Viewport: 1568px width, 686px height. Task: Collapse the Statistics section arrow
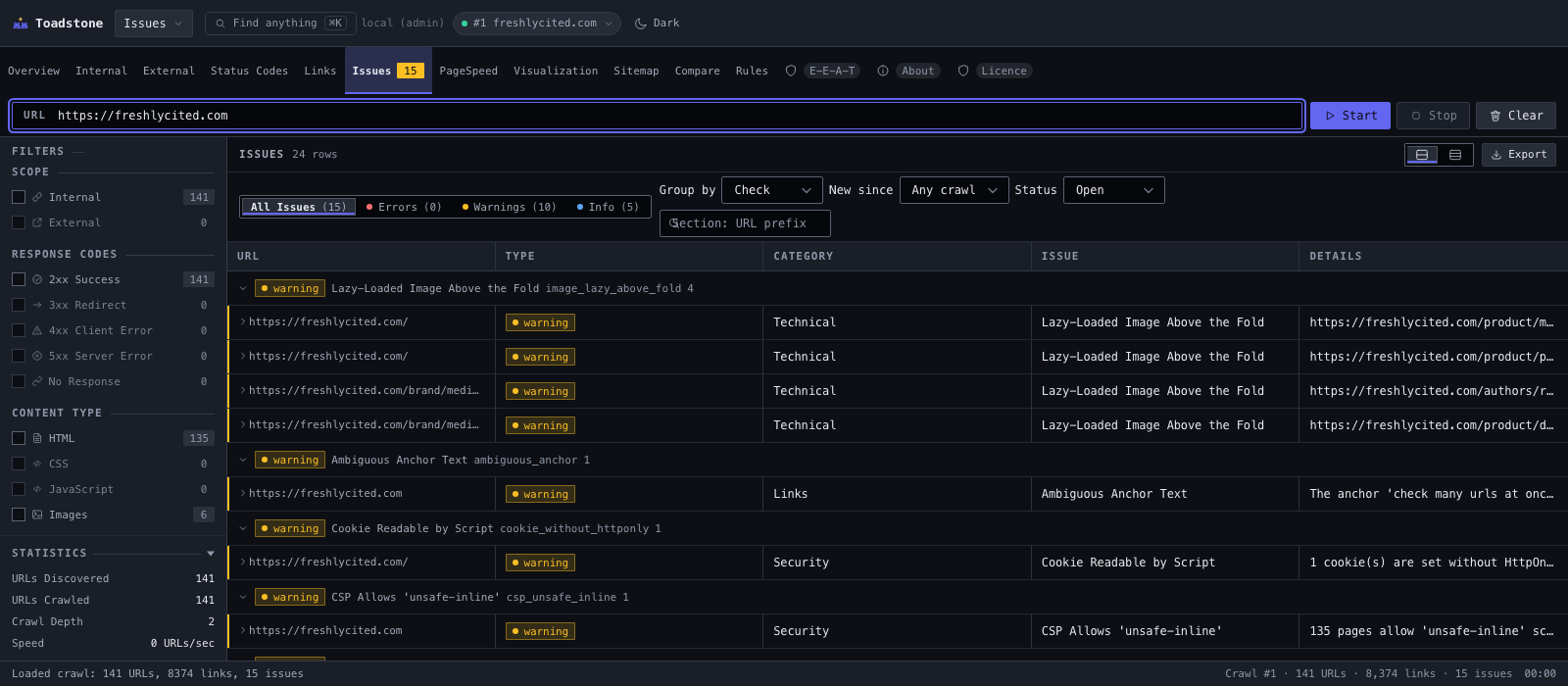tap(211, 554)
